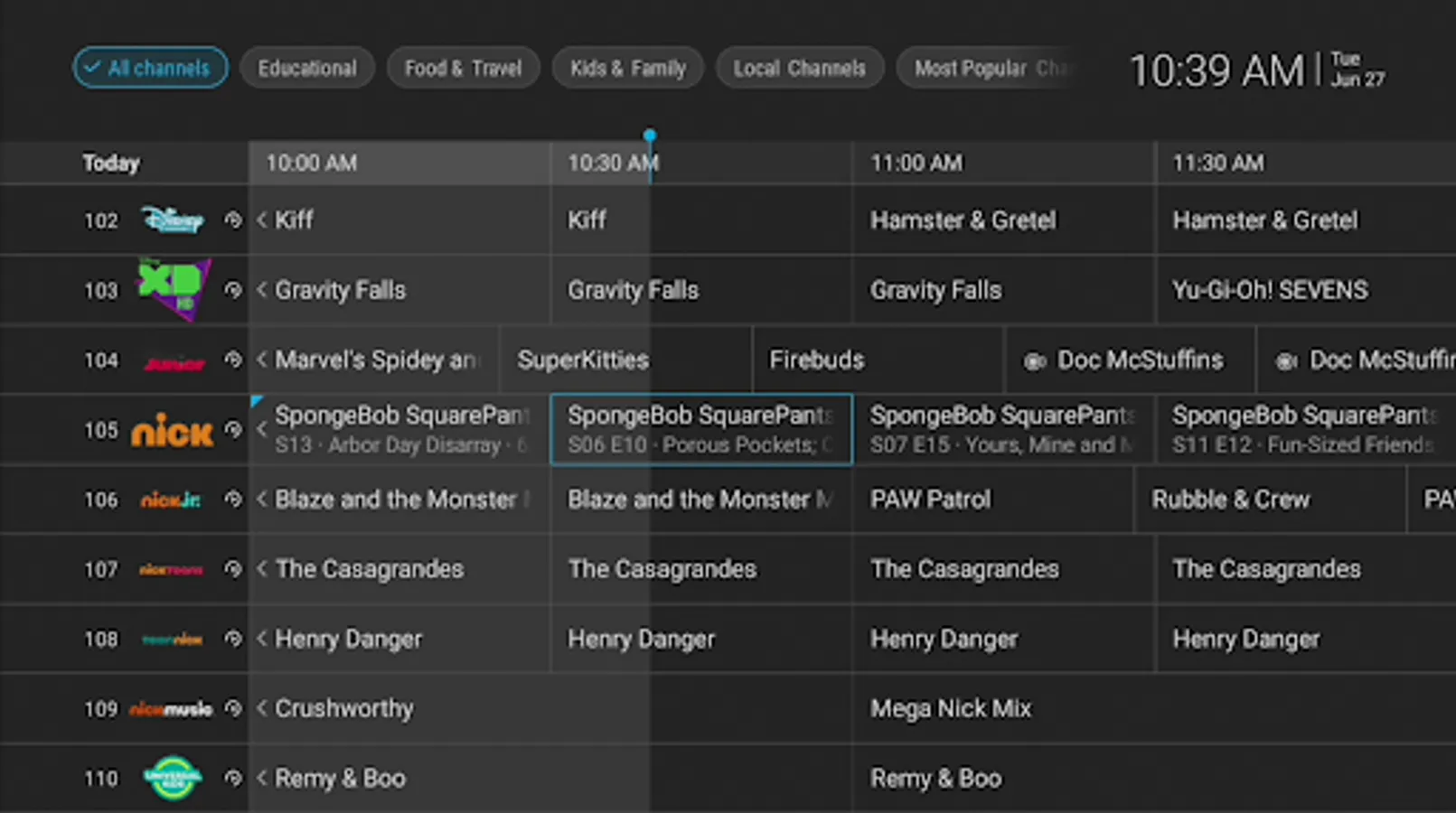The image size is (1456, 813).
Task: Select the TeenNick logo on channel 108
Action: (172, 640)
